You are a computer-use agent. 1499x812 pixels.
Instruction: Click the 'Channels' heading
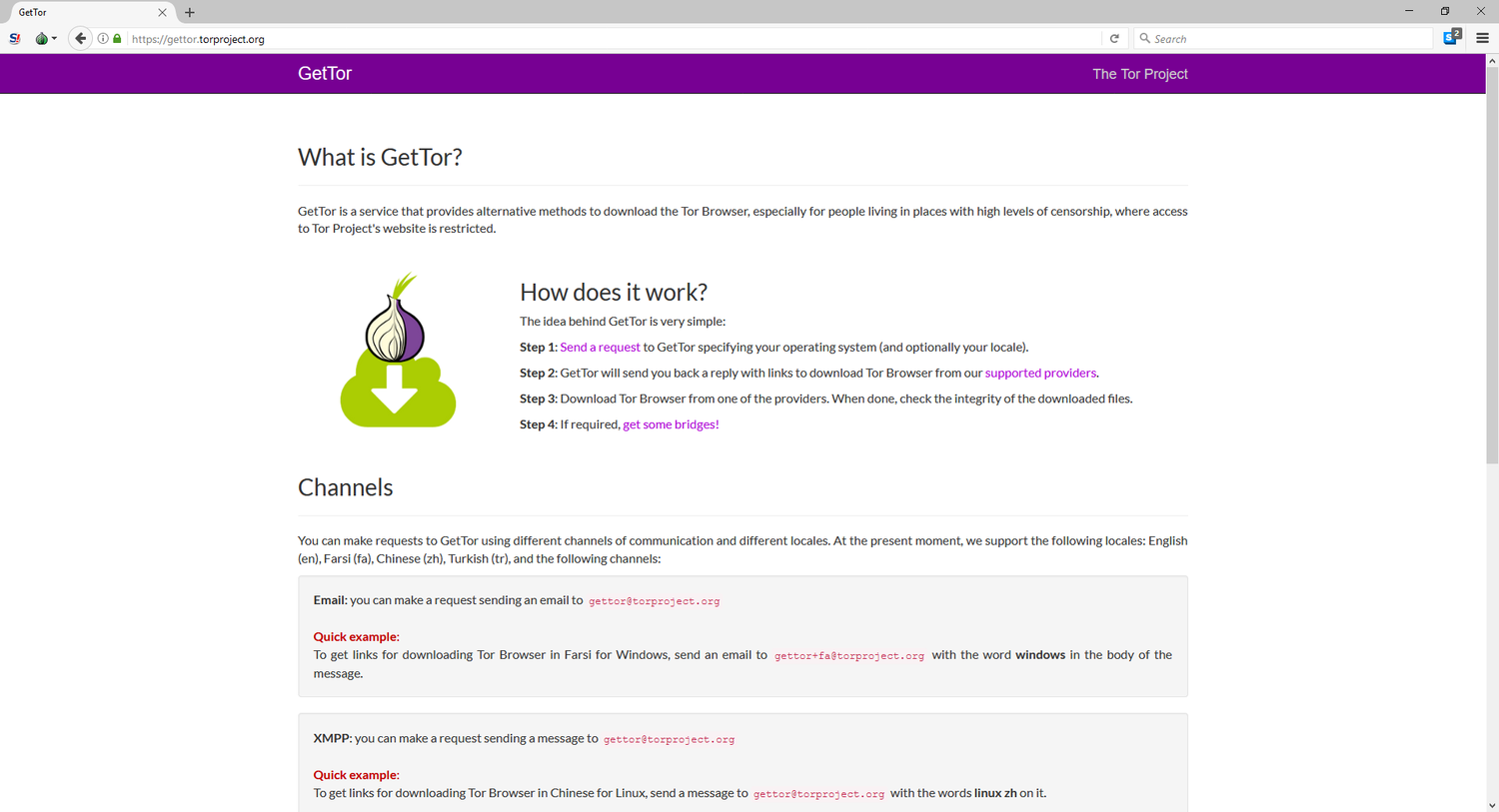coord(346,487)
